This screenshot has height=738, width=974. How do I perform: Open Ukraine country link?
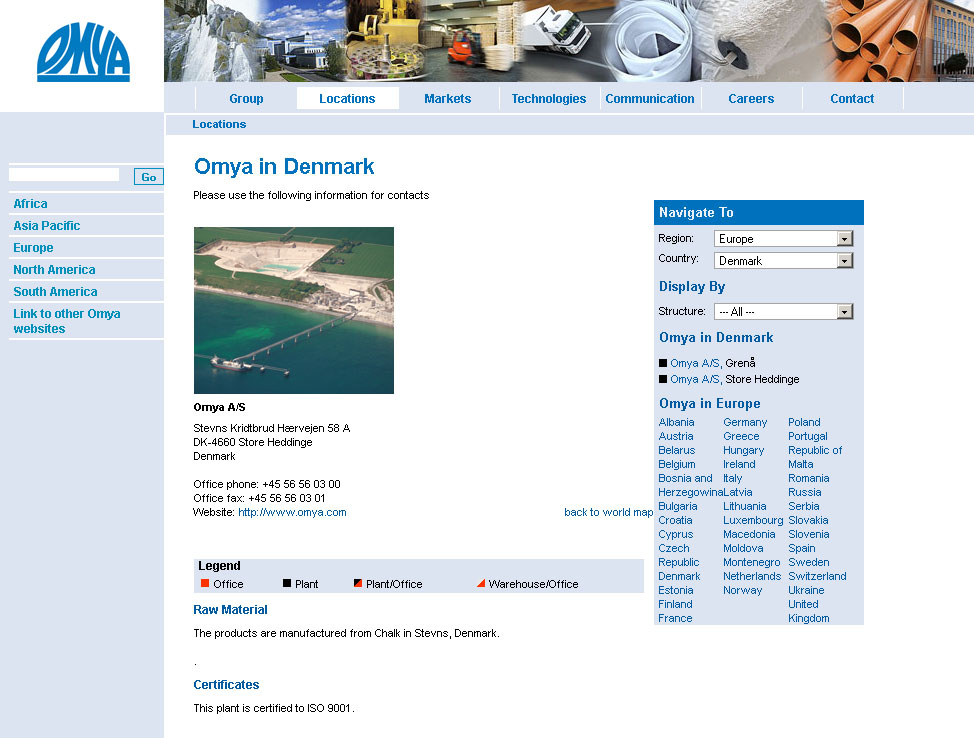coord(806,590)
